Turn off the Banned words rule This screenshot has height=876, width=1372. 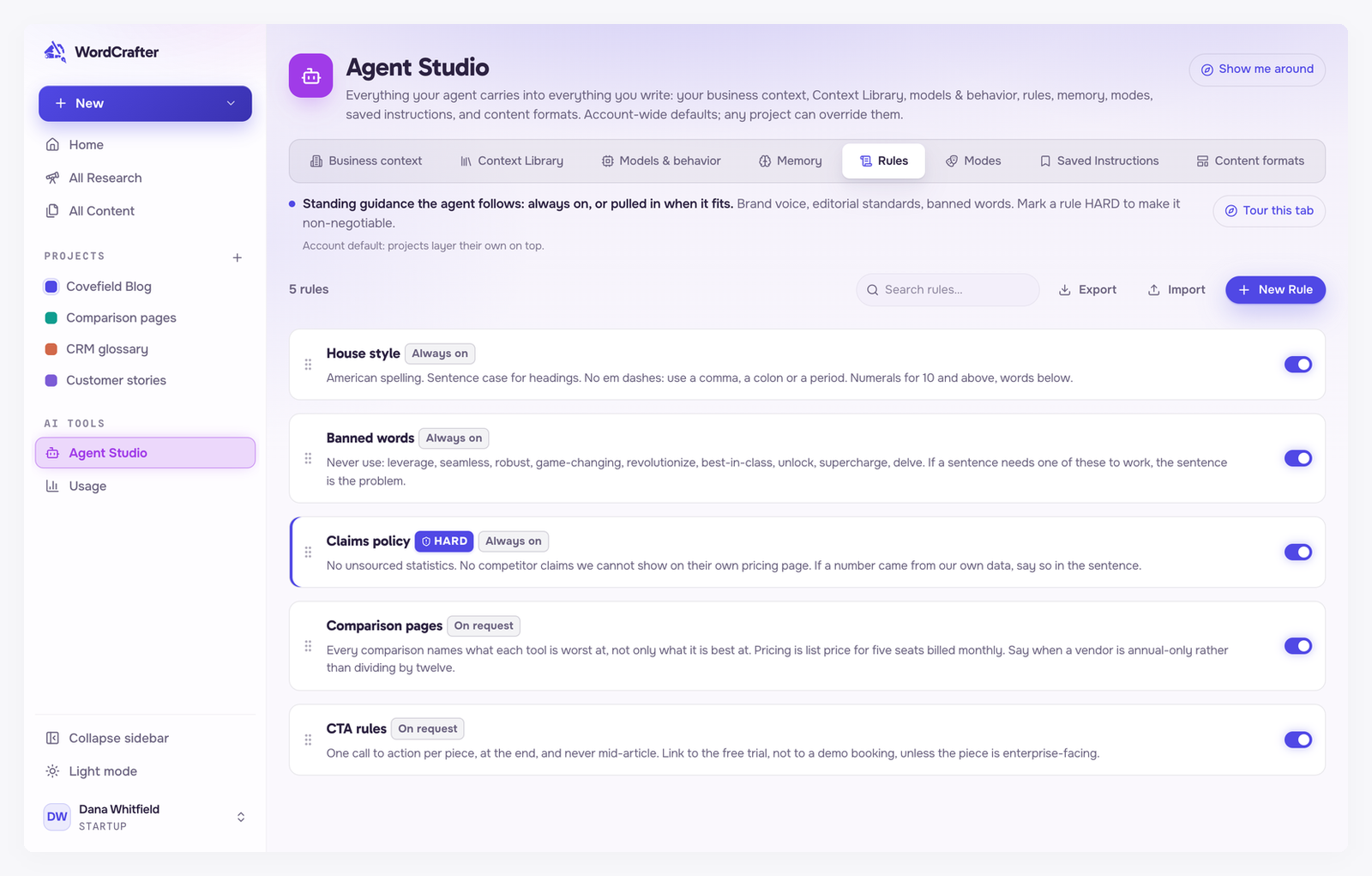(1297, 458)
